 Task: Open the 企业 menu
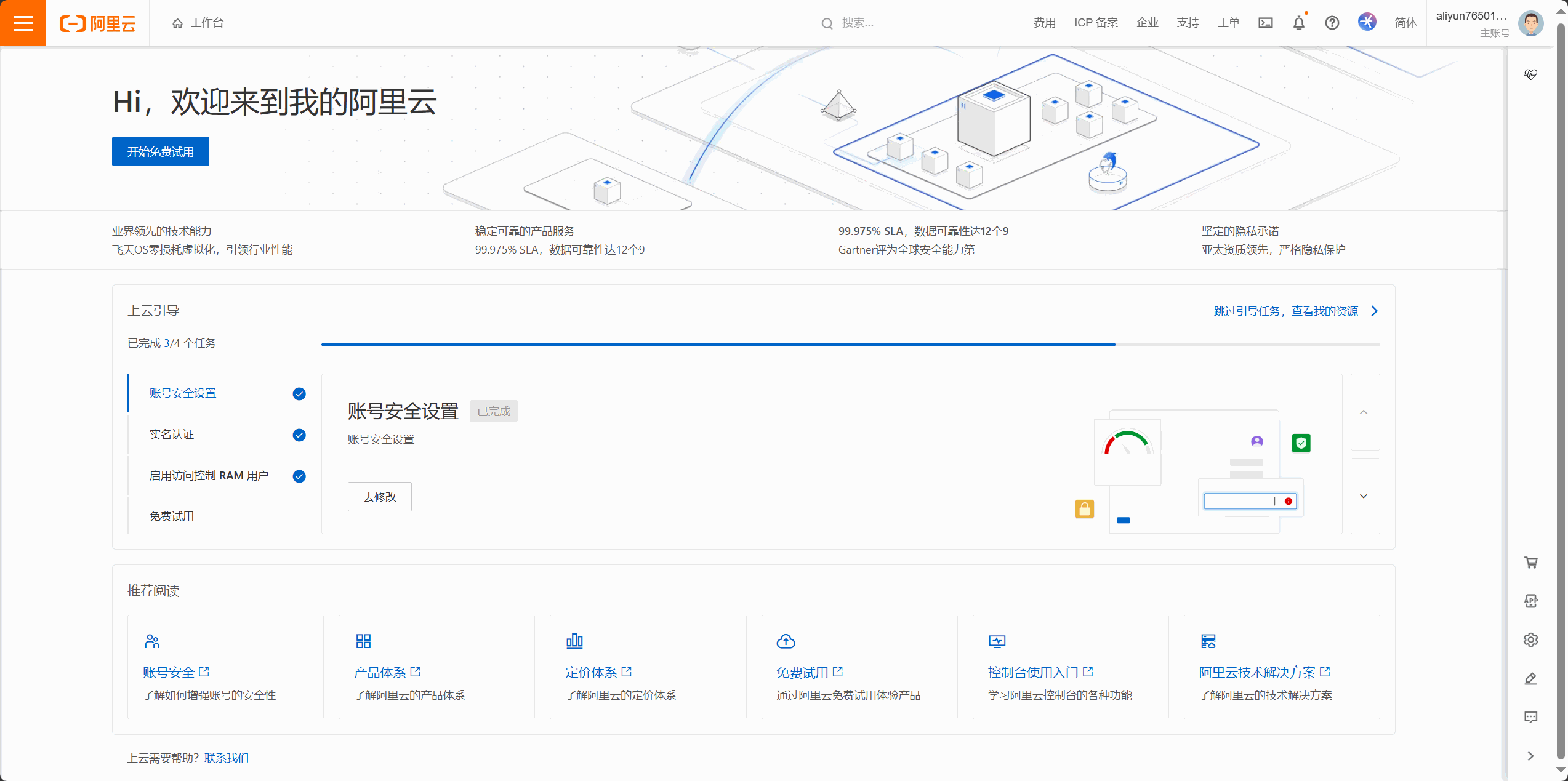(1147, 23)
